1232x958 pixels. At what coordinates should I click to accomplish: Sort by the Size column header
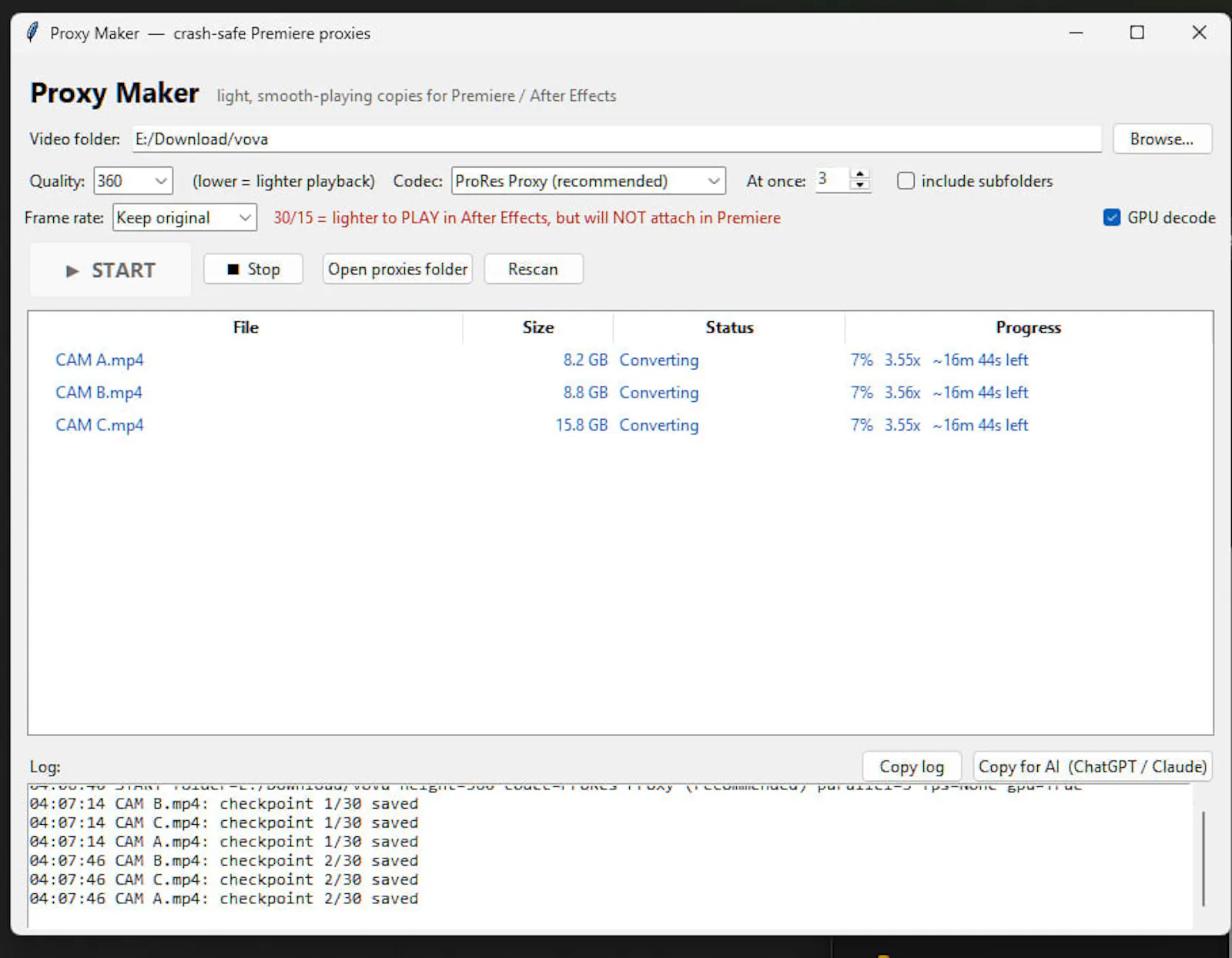pos(538,327)
